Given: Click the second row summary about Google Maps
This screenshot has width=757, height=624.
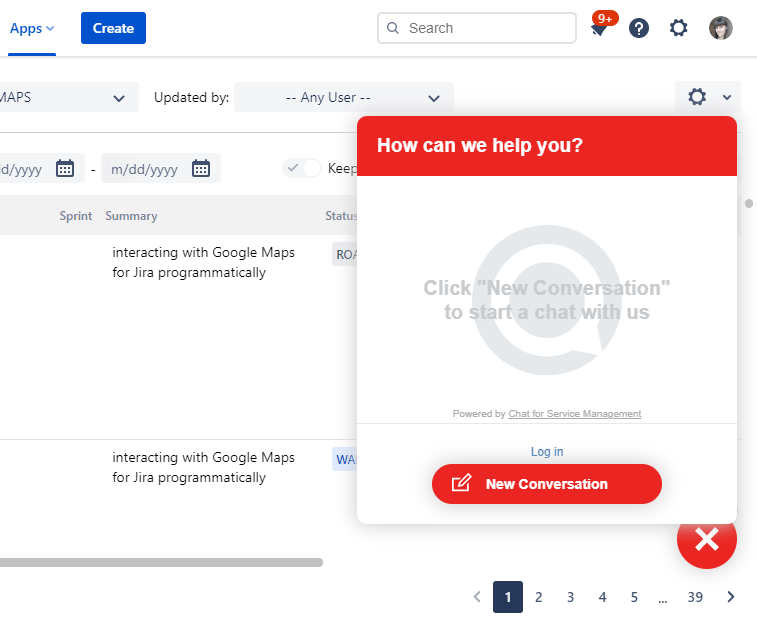Looking at the screenshot, I should [x=203, y=467].
